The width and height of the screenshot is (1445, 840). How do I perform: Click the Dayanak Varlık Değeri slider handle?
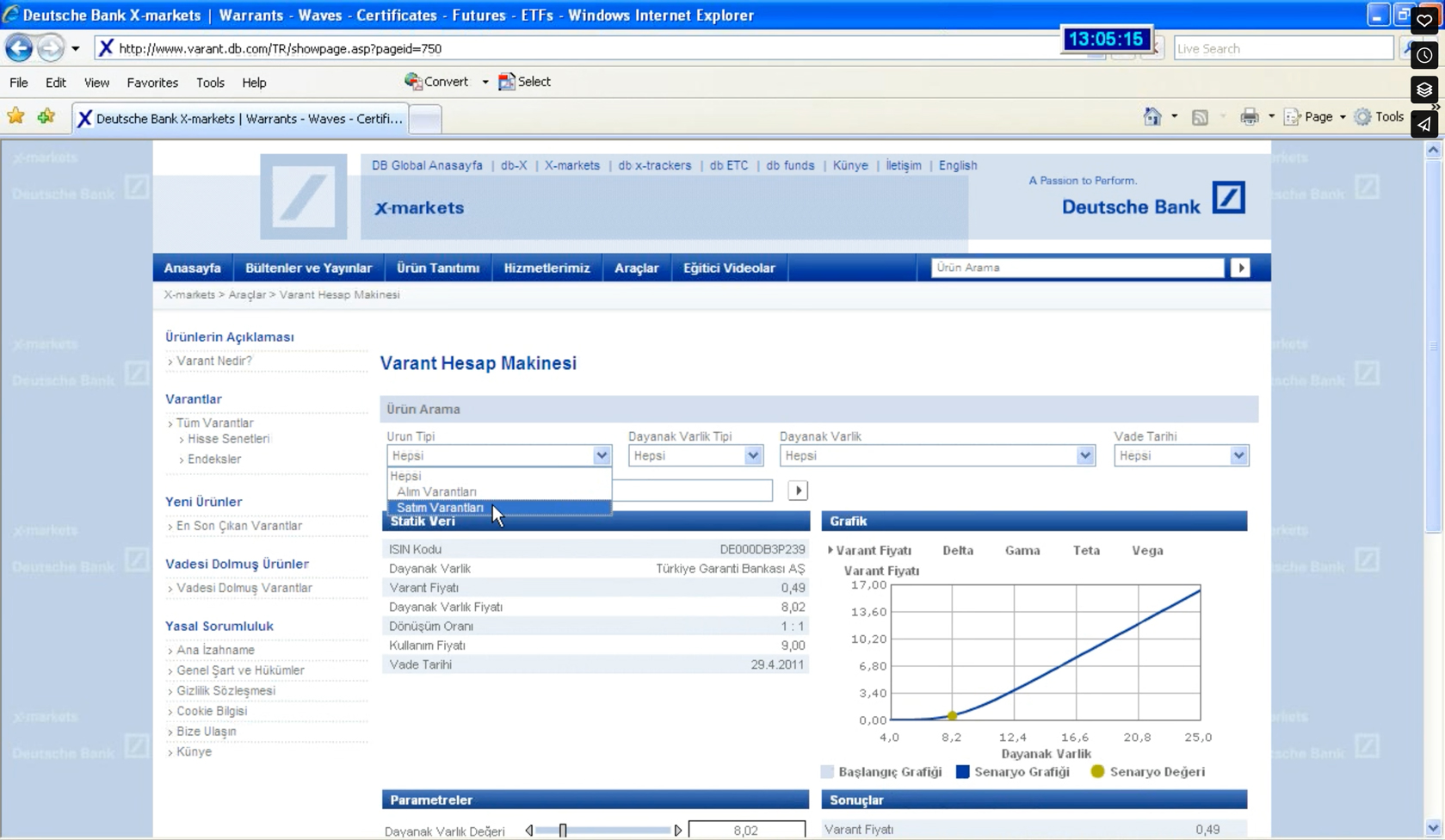pos(563,831)
